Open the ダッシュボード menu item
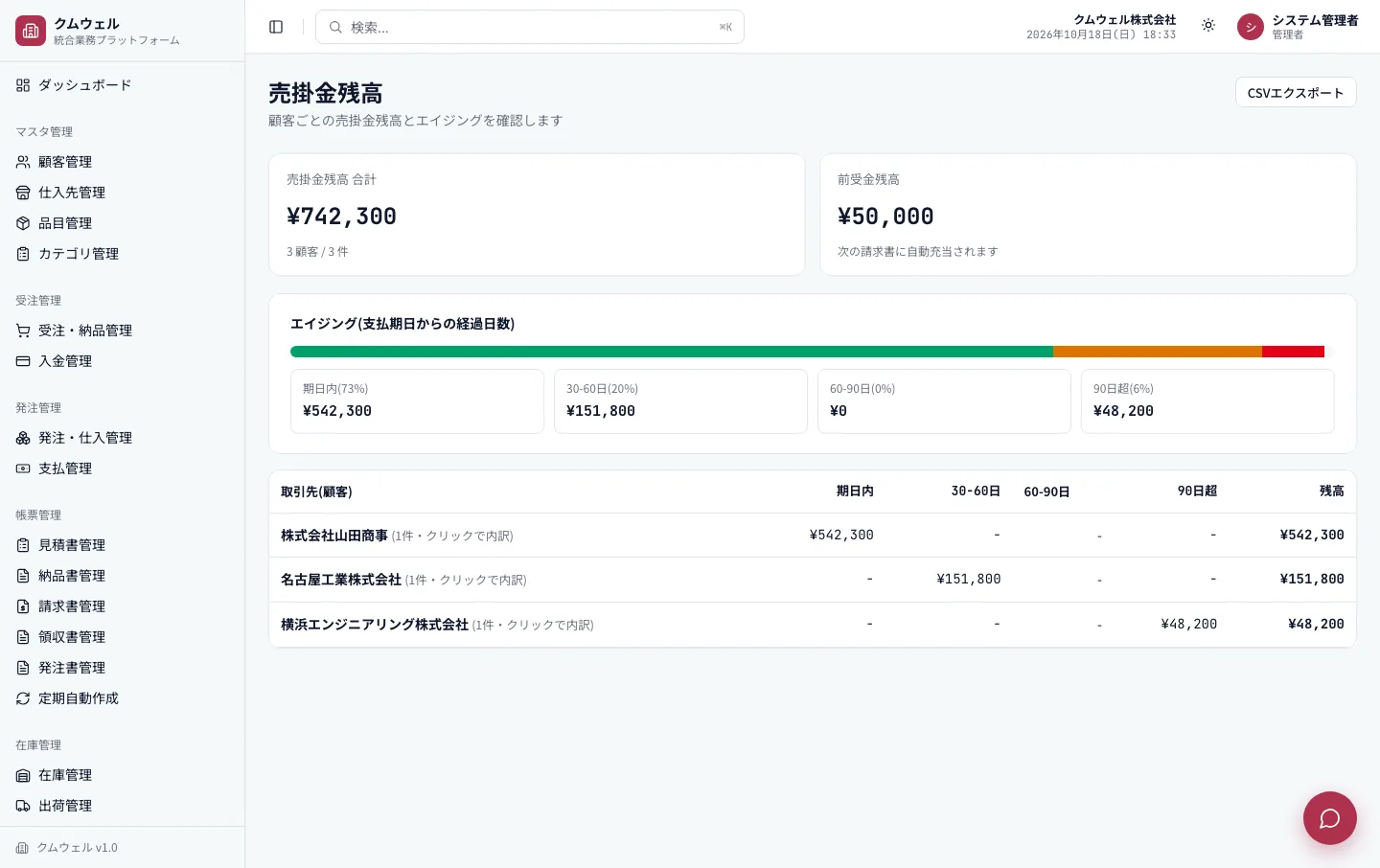Viewport: 1380px width, 868px height. tap(123, 85)
